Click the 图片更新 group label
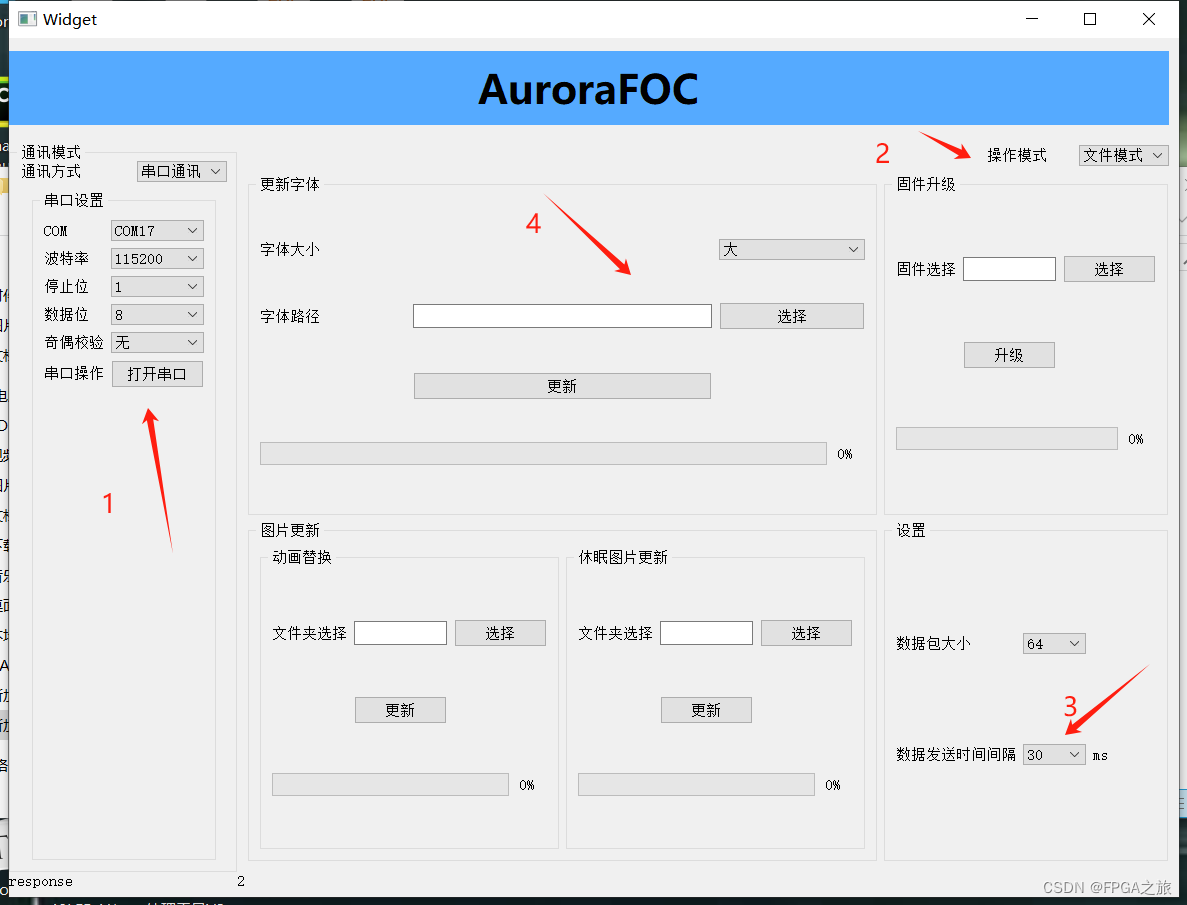This screenshot has width=1187, height=905. pos(290,530)
